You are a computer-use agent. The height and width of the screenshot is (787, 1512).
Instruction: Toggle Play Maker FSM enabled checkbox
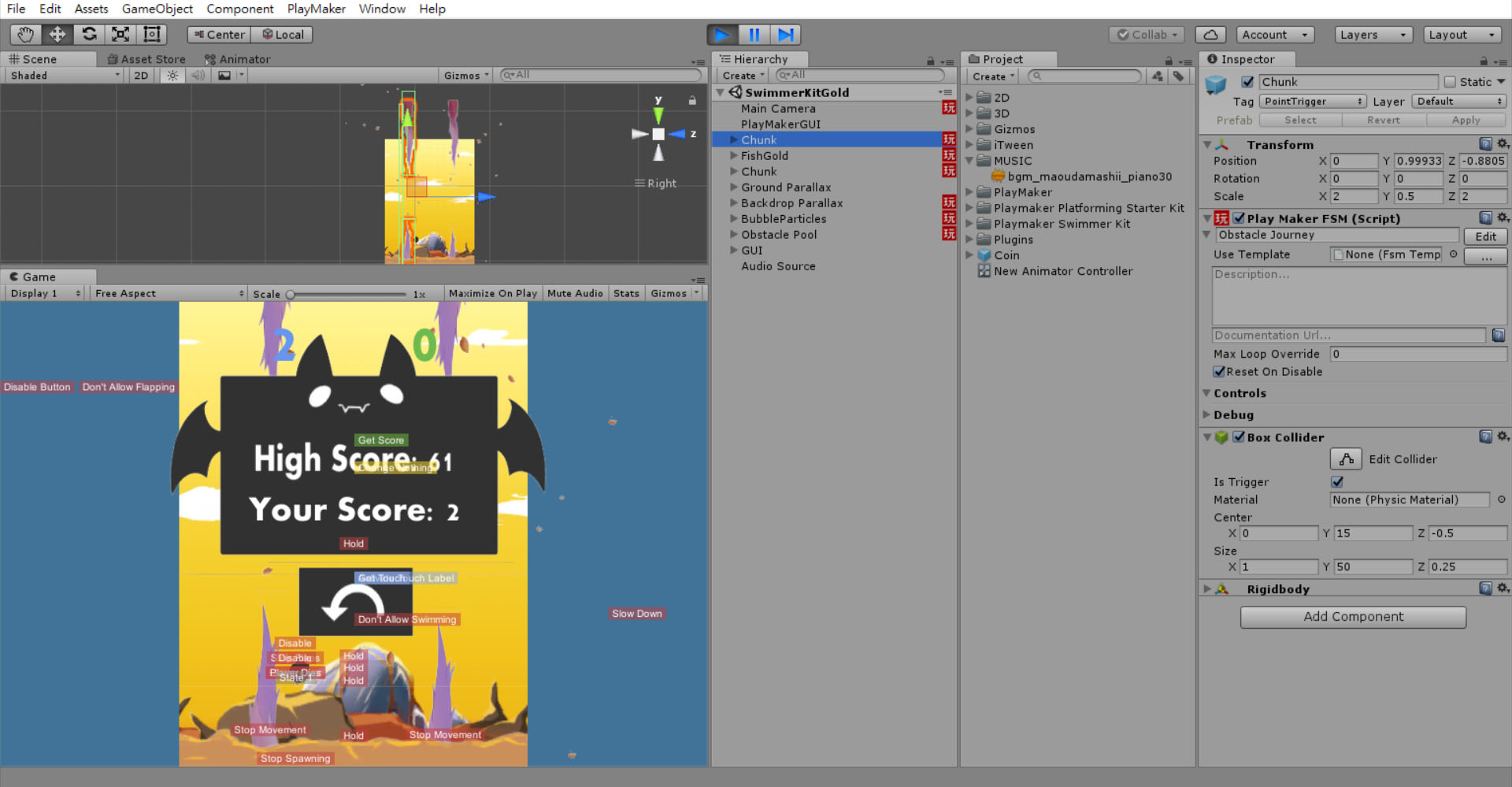coord(1240,218)
